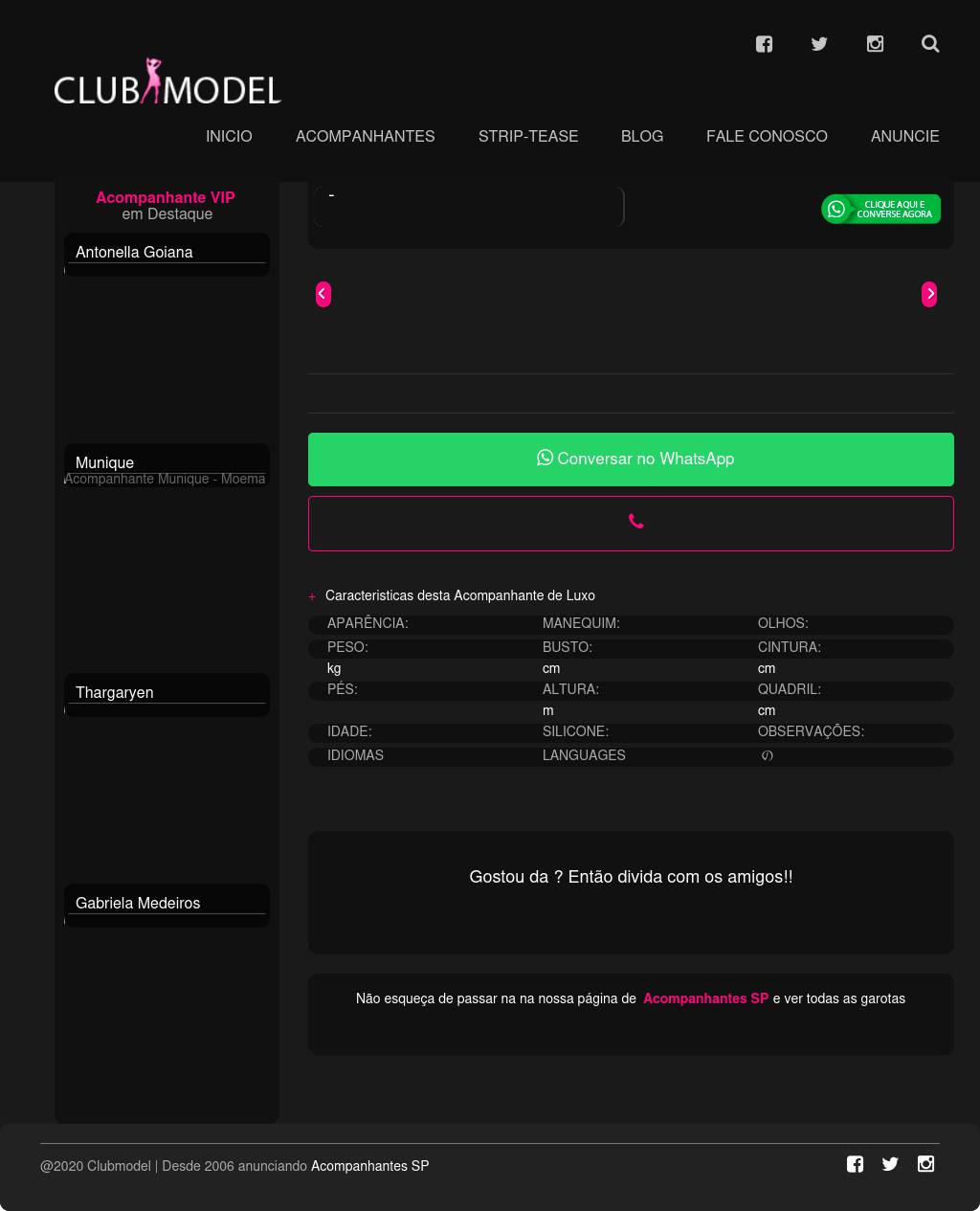Click the footer Instagram icon
The height and width of the screenshot is (1211, 980).
925,1164
